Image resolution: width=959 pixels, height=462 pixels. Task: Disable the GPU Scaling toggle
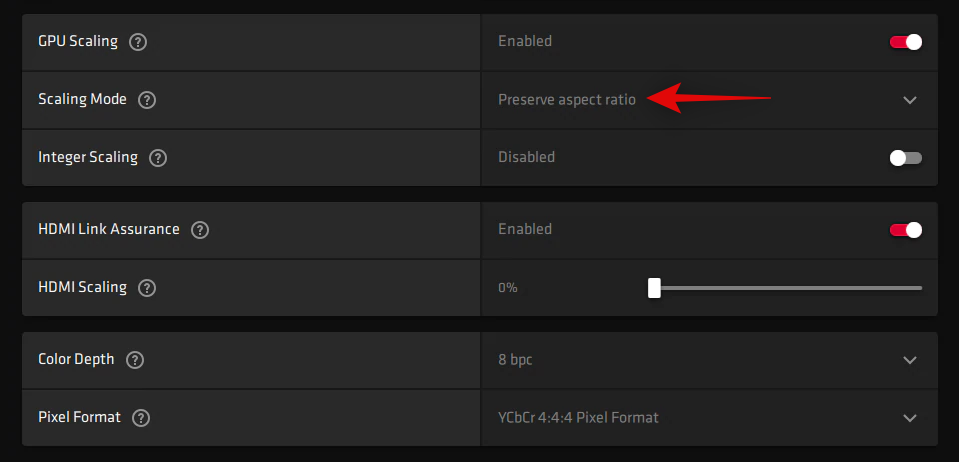pyautogui.click(x=905, y=42)
